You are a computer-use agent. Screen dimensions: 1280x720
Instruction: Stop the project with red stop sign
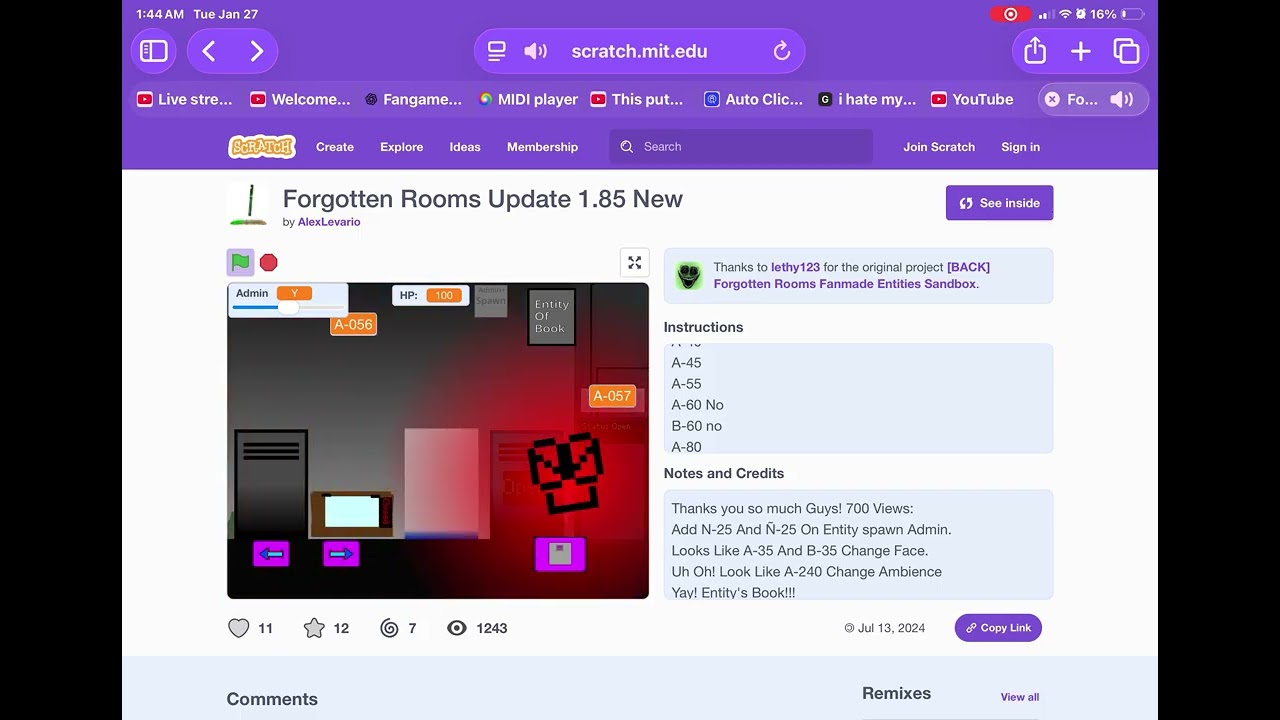click(268, 262)
